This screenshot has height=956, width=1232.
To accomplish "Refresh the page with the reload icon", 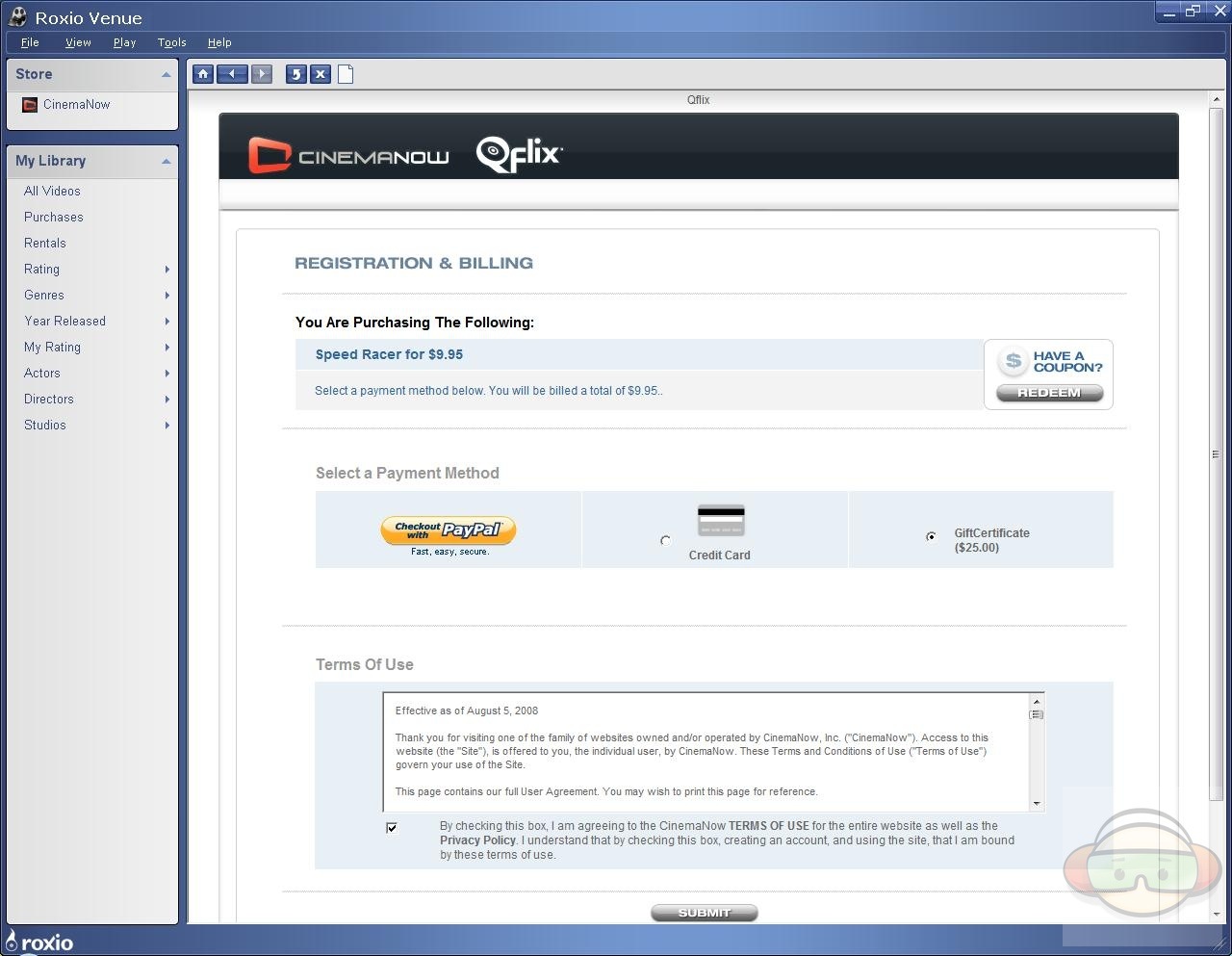I will 295,74.
